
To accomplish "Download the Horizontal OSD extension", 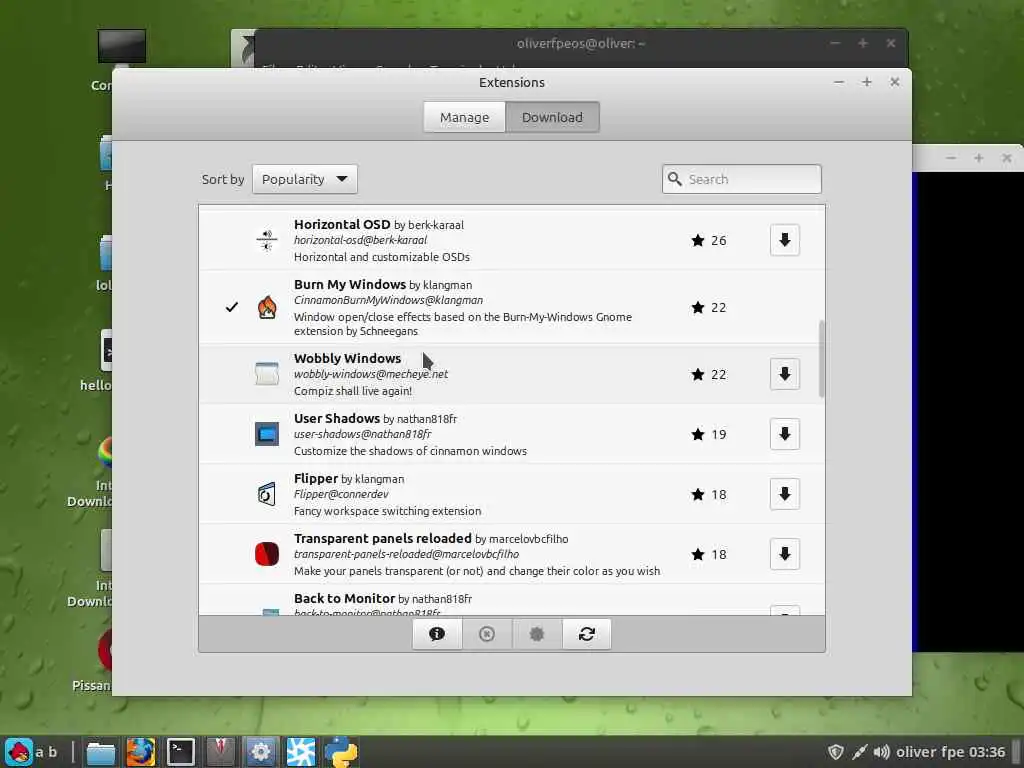I will (784, 240).
